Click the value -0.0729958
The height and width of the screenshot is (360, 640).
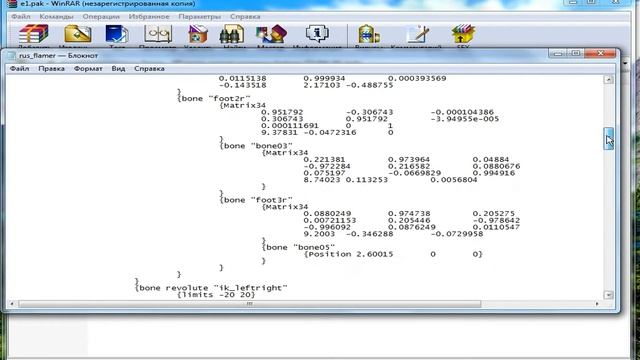[x=457, y=234]
